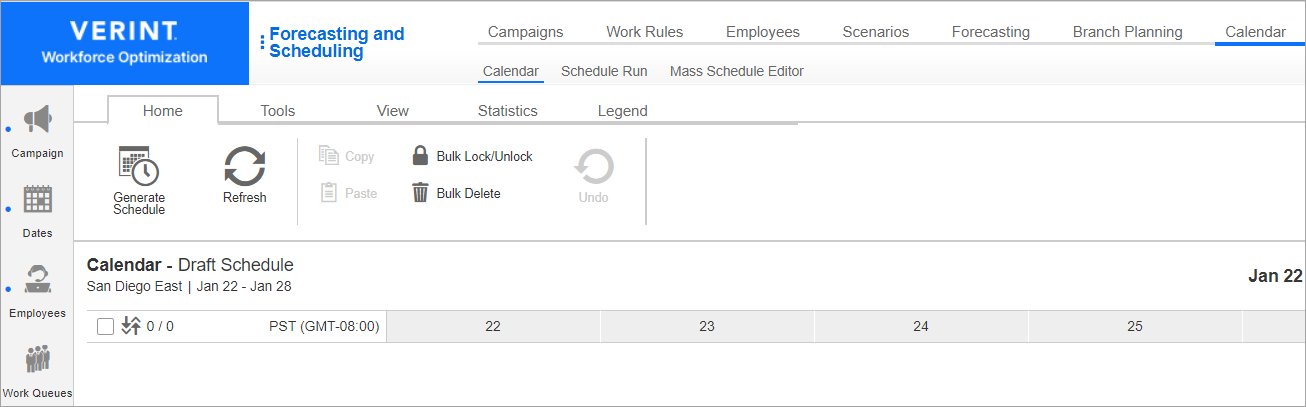Viewport: 1306px width, 407px height.
Task: Open the Legend ribbon tab
Action: coord(623,111)
